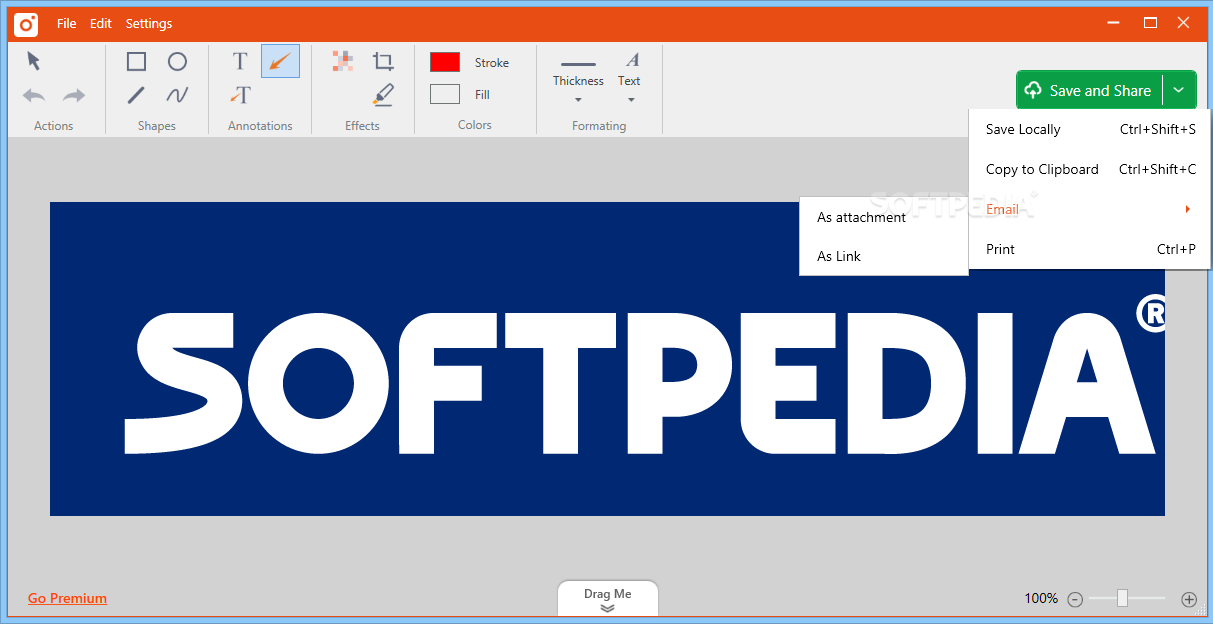Open the Text formatting dropdown
1213x624 pixels.
coord(629,79)
